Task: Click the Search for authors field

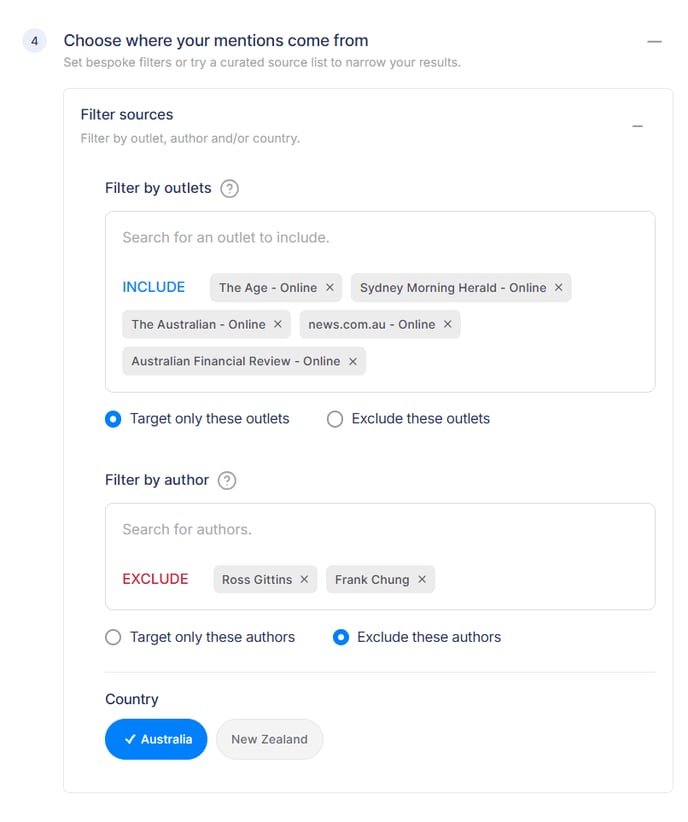Action: tap(380, 529)
